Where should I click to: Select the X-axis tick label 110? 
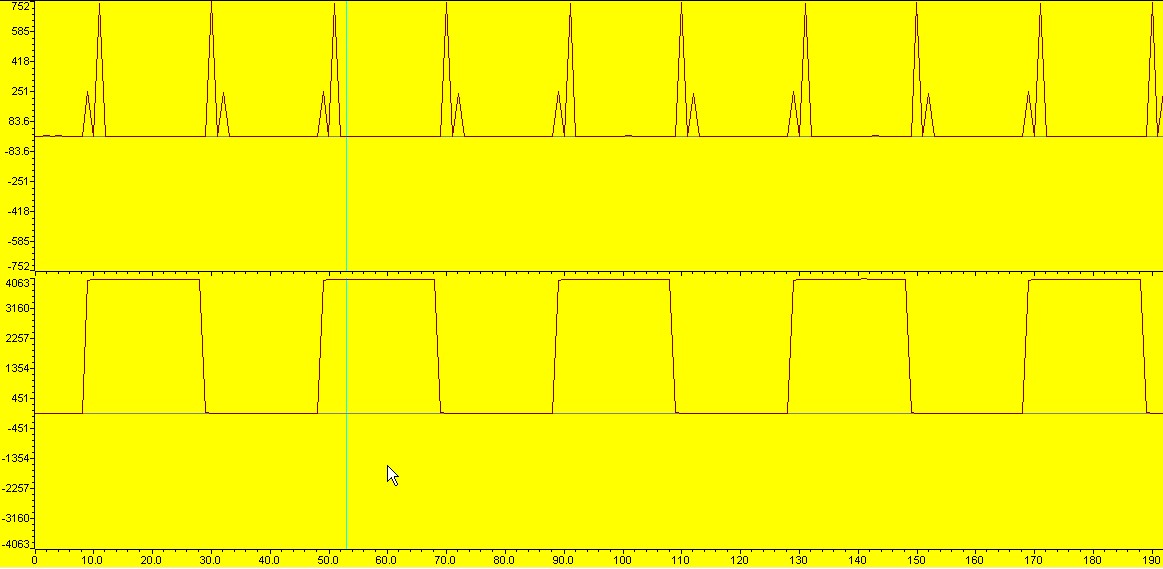point(682,561)
